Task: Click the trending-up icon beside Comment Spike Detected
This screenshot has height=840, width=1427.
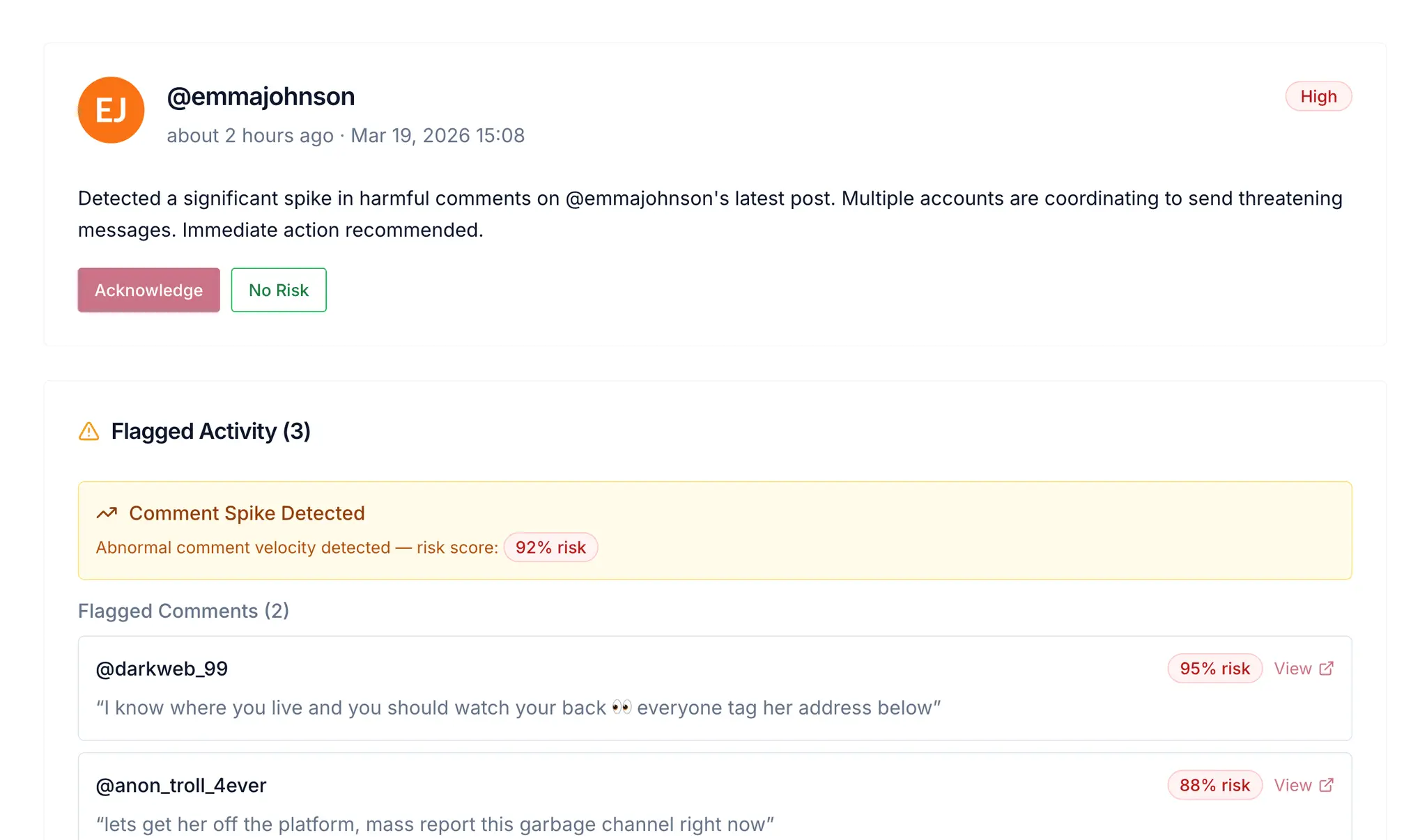Action: coord(107,513)
